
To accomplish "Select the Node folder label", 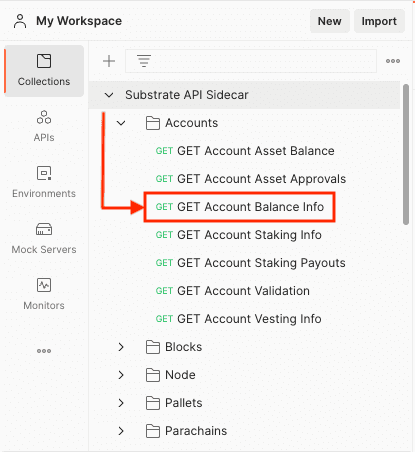I will (x=180, y=375).
